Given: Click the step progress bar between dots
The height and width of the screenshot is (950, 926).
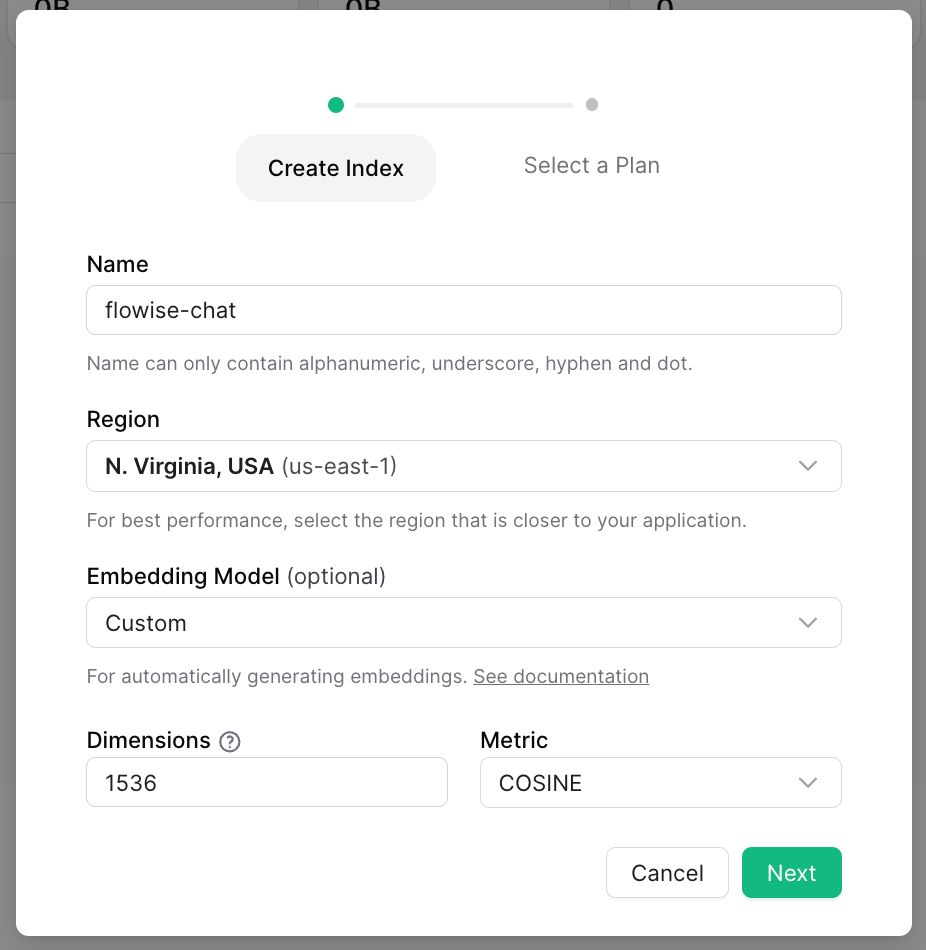Looking at the screenshot, I should (464, 105).
